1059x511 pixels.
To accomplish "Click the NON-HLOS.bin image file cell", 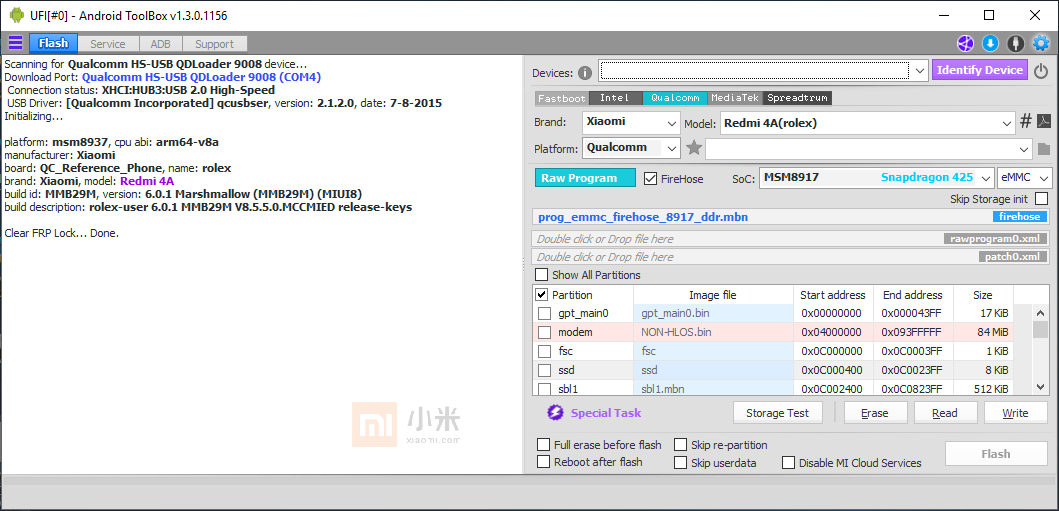I will point(713,332).
